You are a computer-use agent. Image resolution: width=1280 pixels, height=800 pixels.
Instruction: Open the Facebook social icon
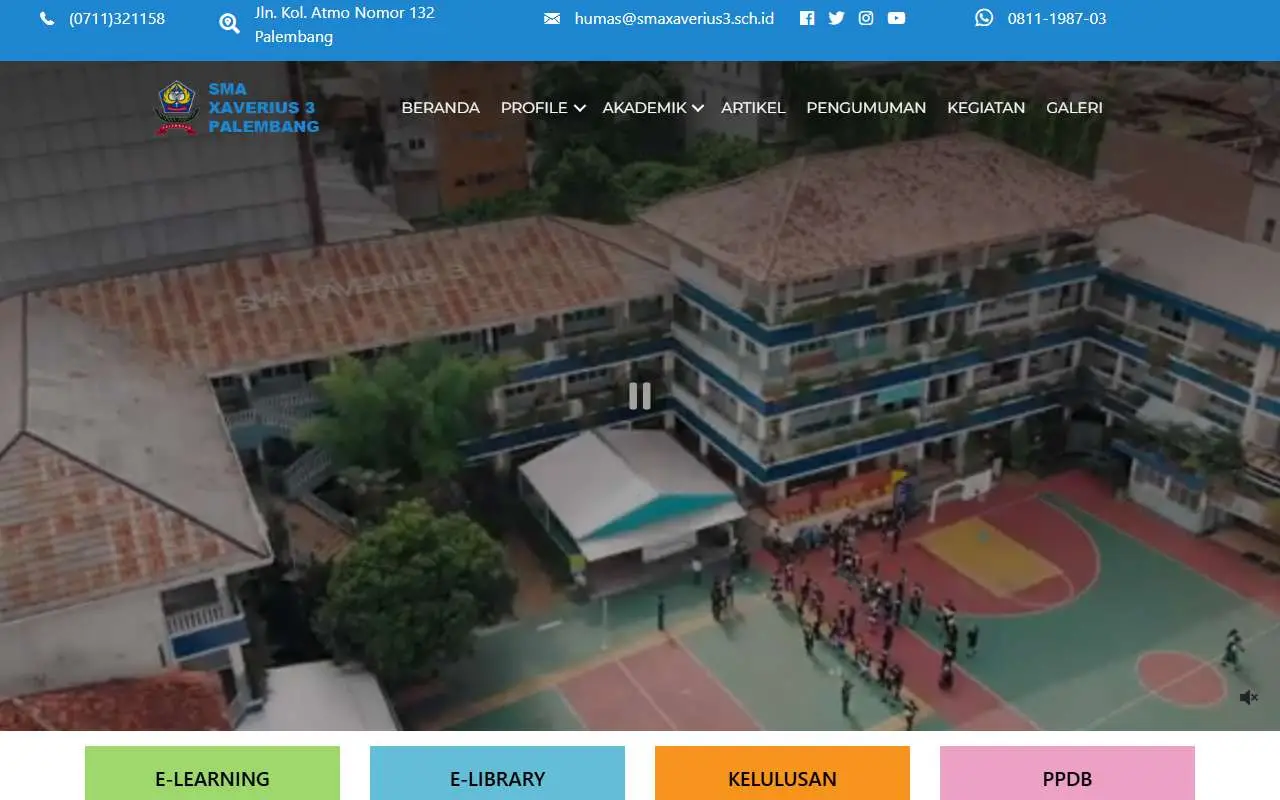point(807,18)
